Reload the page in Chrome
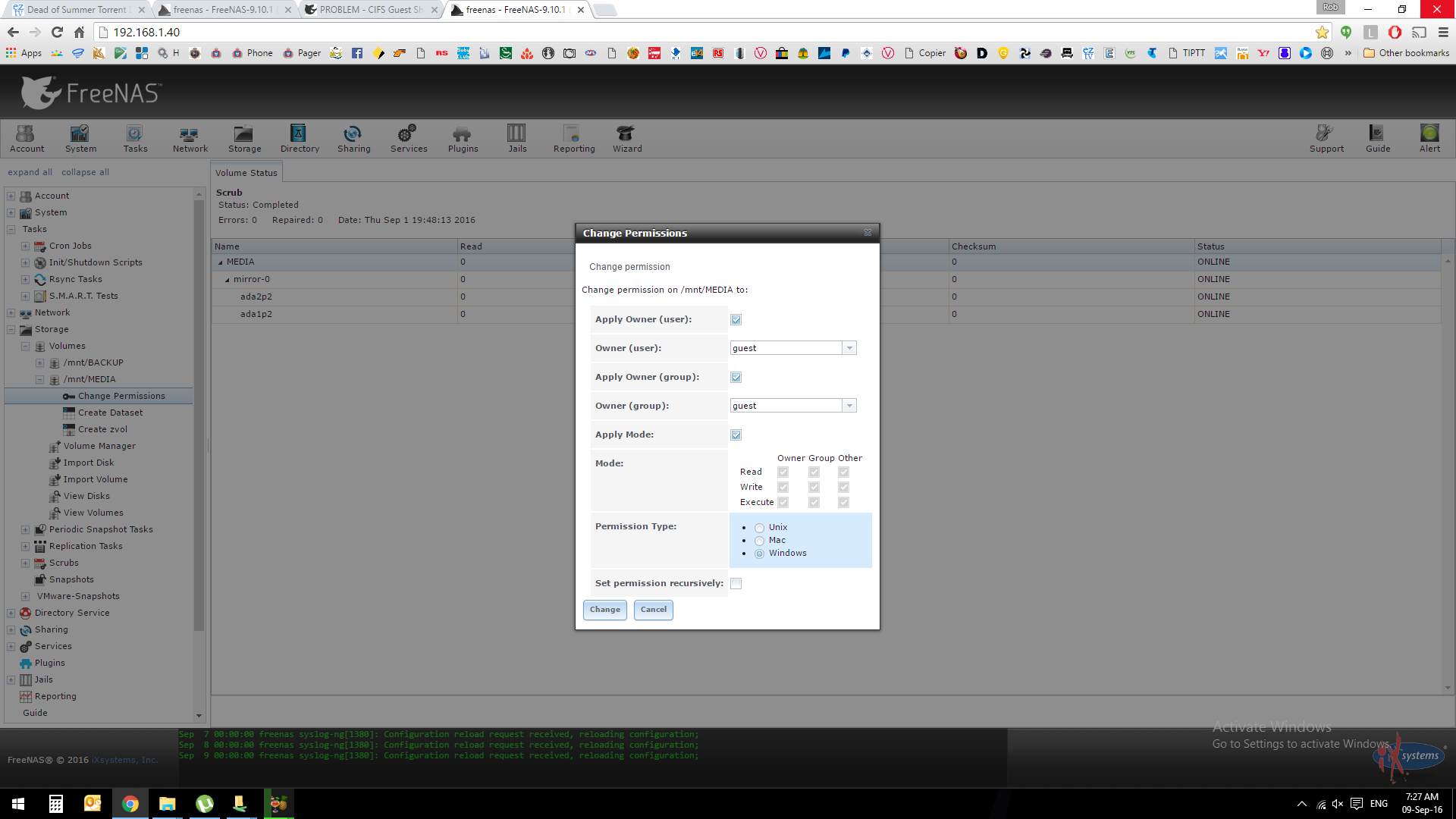 57,32
